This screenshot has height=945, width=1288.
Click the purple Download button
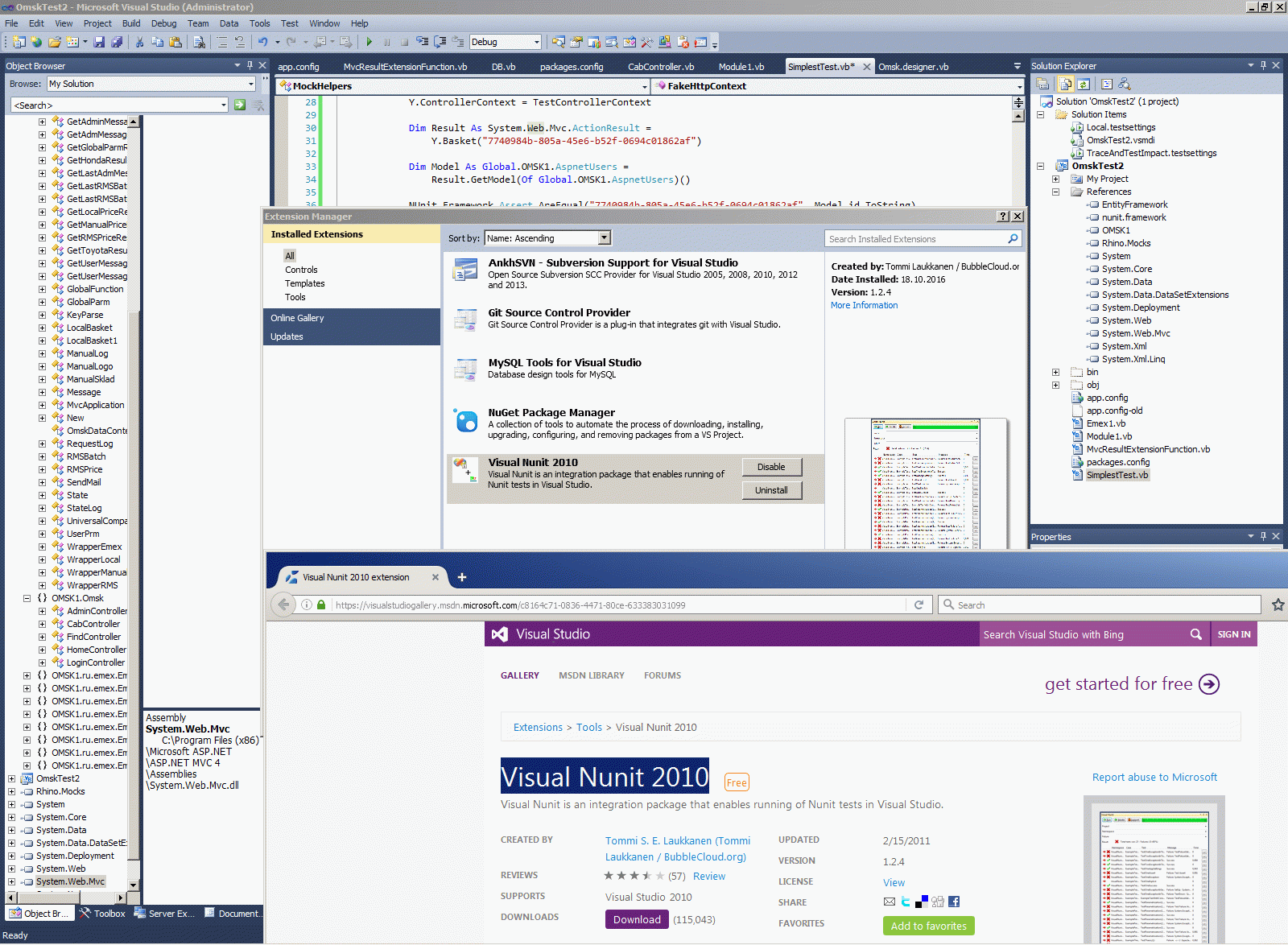[637, 919]
